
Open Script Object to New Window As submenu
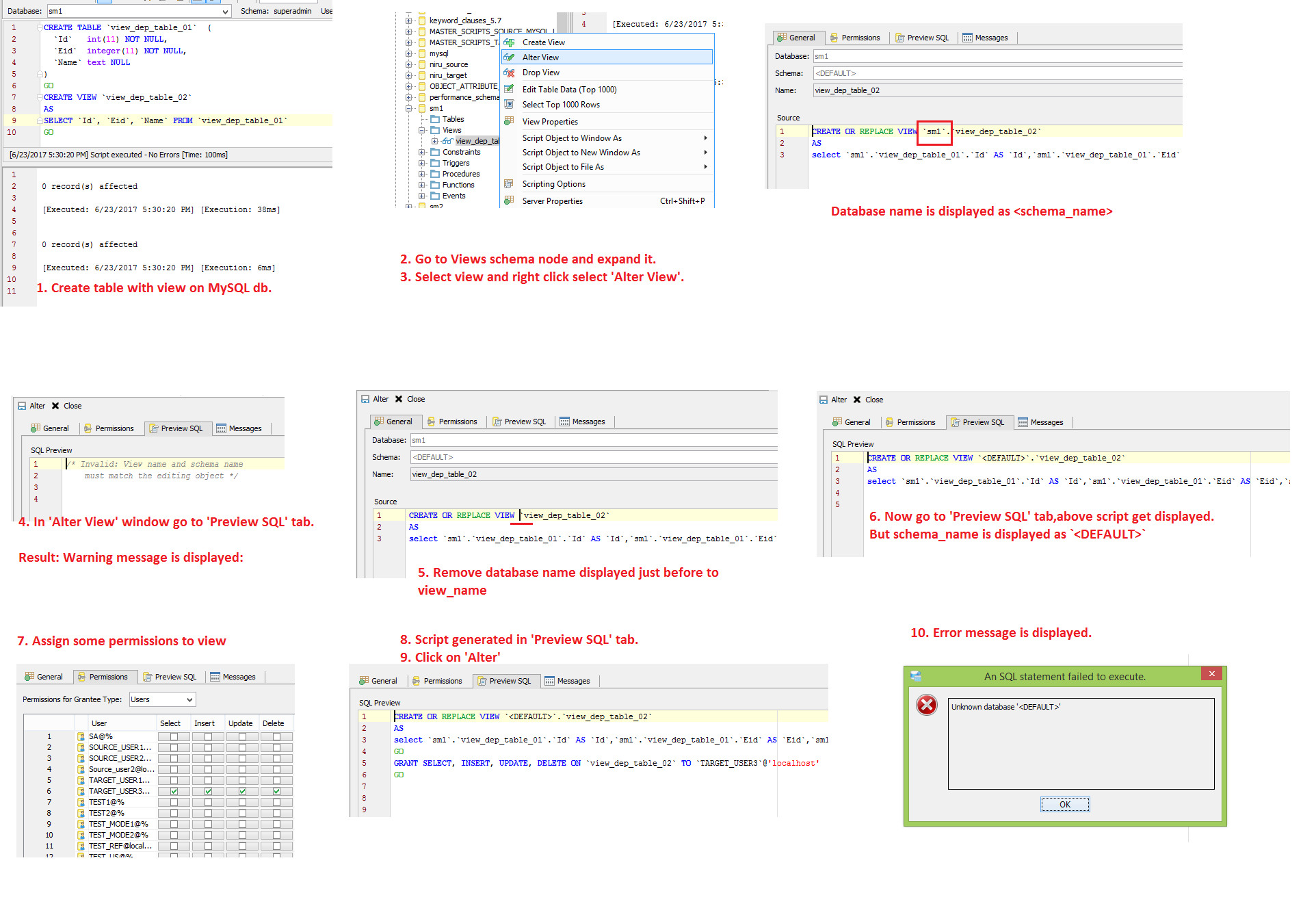607,153
